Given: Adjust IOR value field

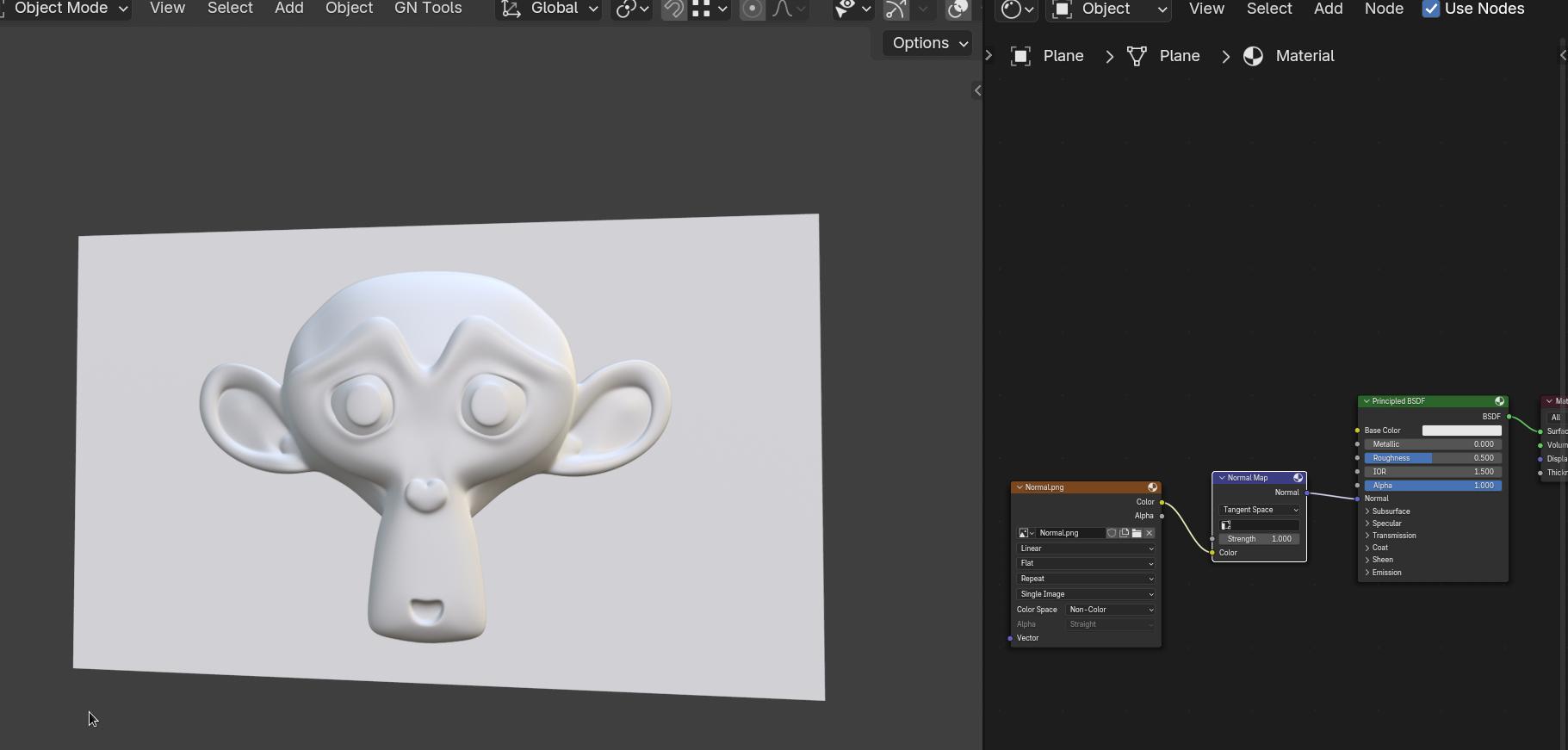Looking at the screenshot, I should 1433,472.
